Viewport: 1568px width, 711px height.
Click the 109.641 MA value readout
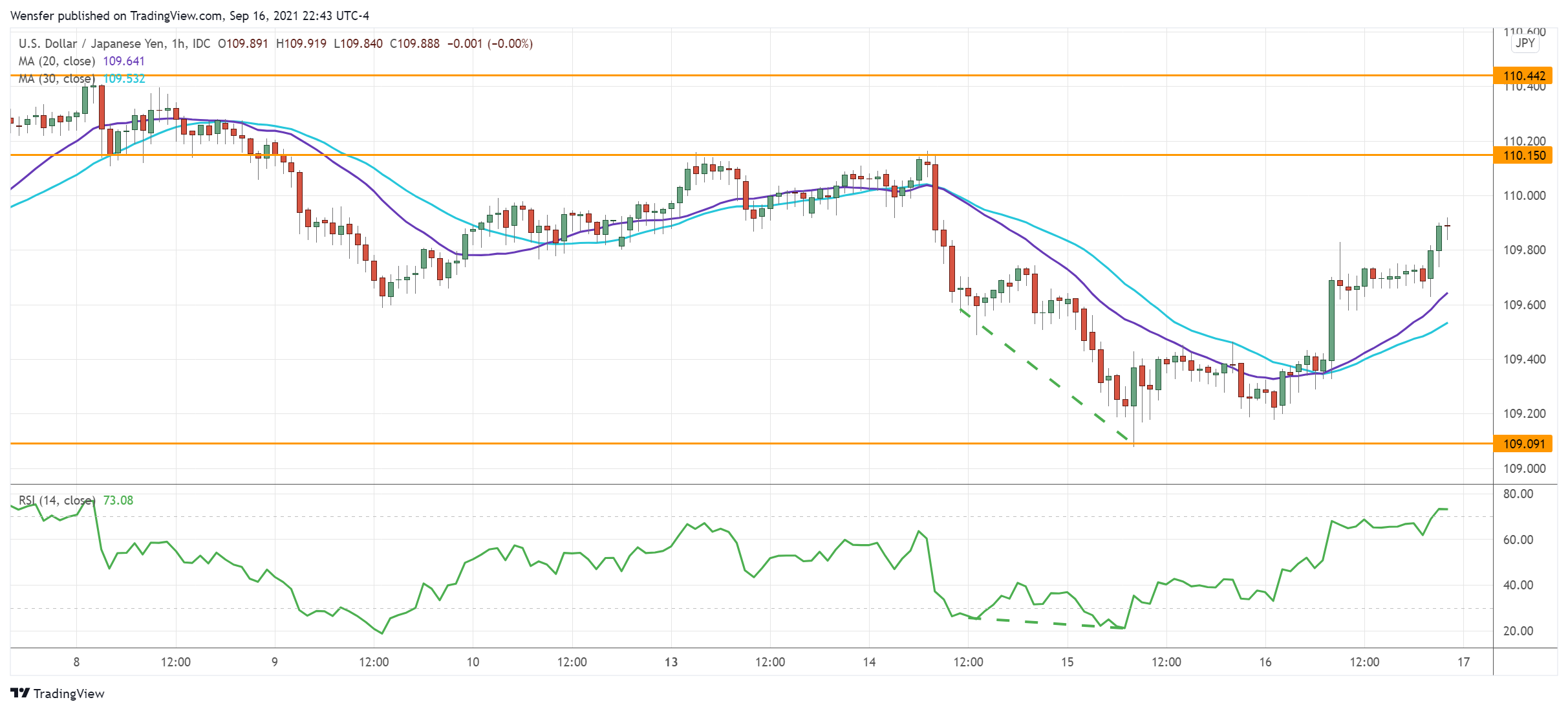click(124, 60)
